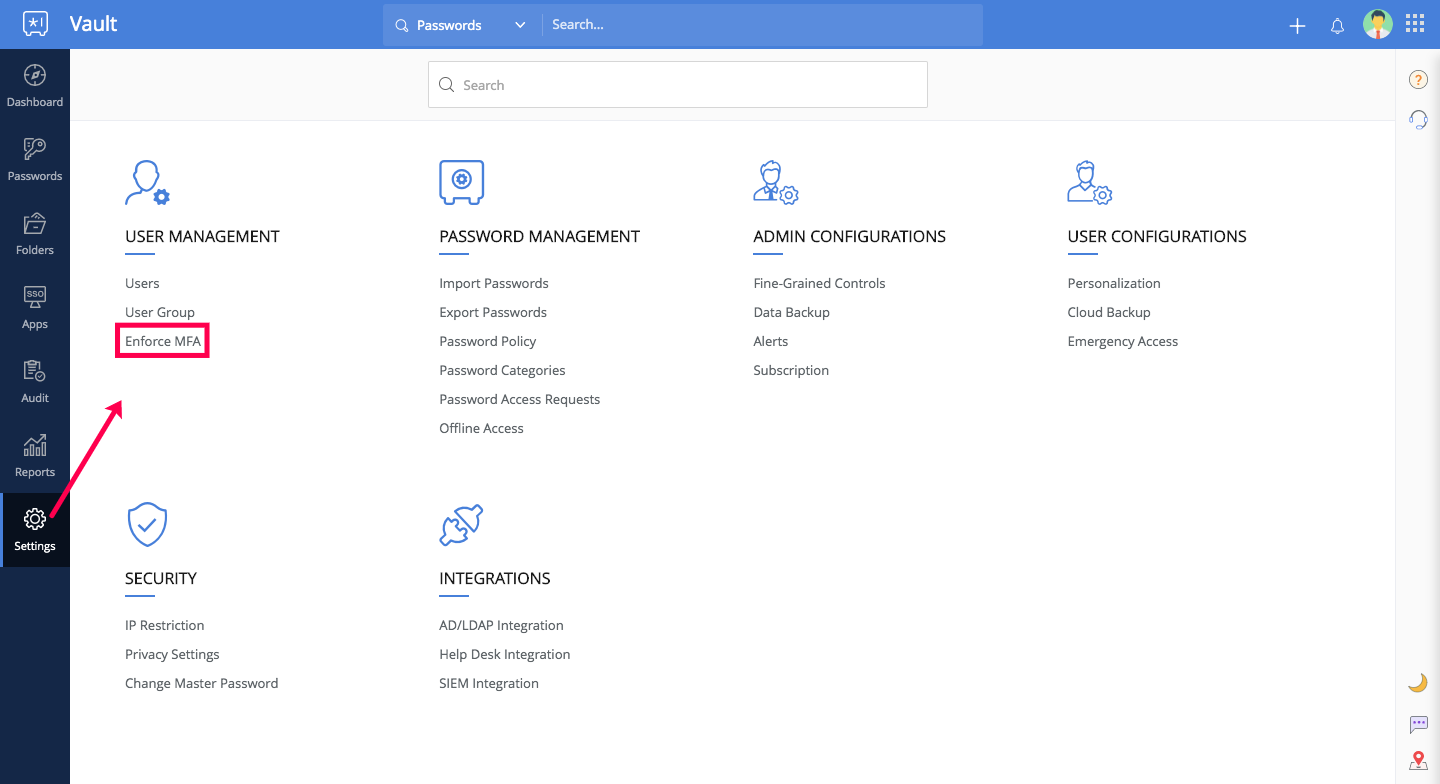Open the Apps SSO sidebar icon
The image size is (1440, 784).
point(35,306)
